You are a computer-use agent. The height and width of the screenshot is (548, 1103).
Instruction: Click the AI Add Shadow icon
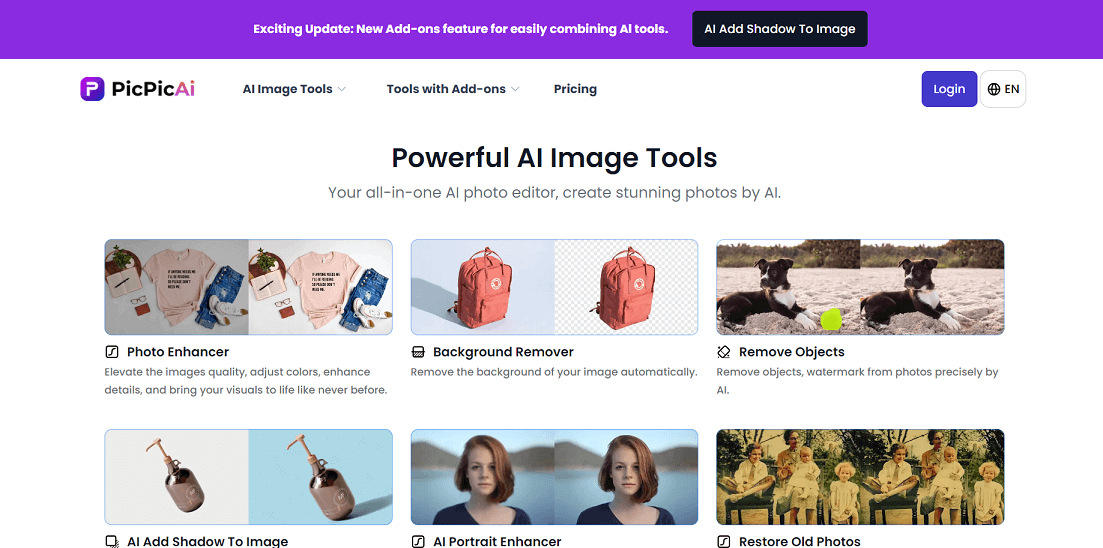click(112, 541)
